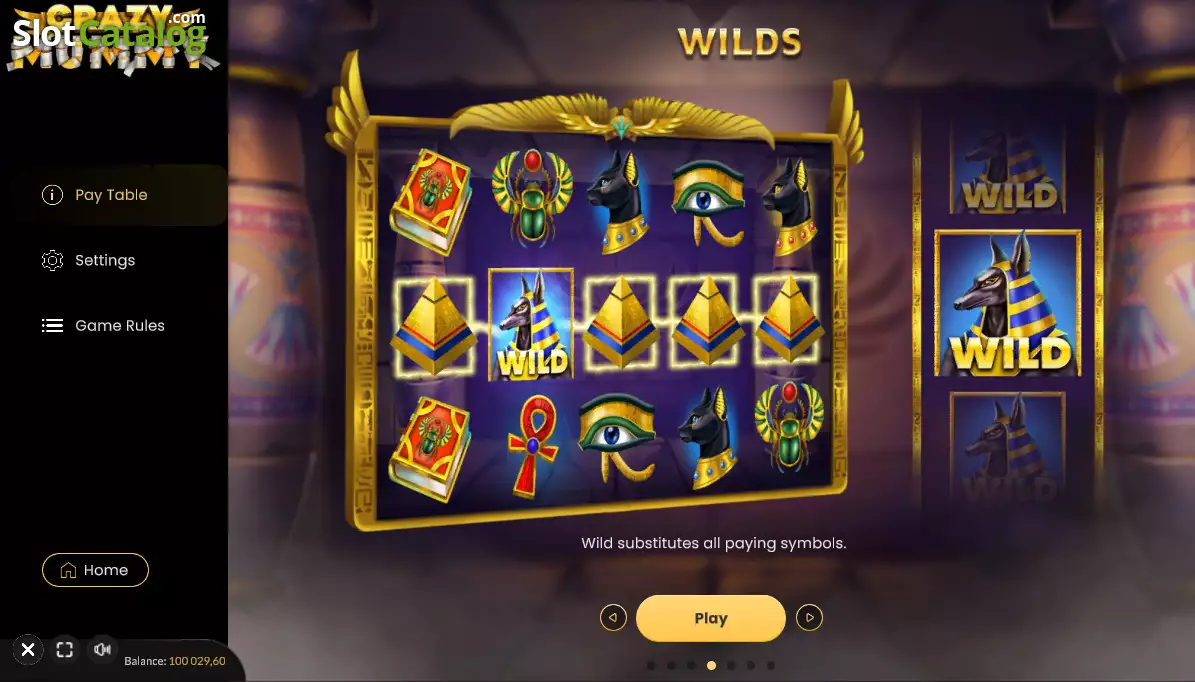The image size is (1195, 682).
Task: Go to previous paytable page arrow
Action: (x=613, y=617)
